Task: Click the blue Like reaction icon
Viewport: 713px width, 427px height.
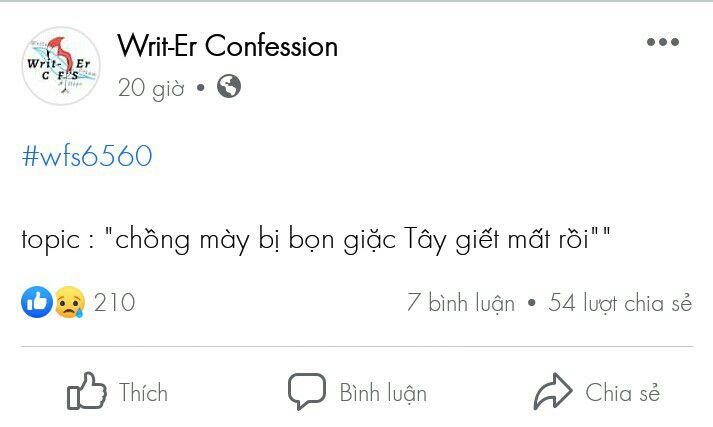Action: pos(37,302)
